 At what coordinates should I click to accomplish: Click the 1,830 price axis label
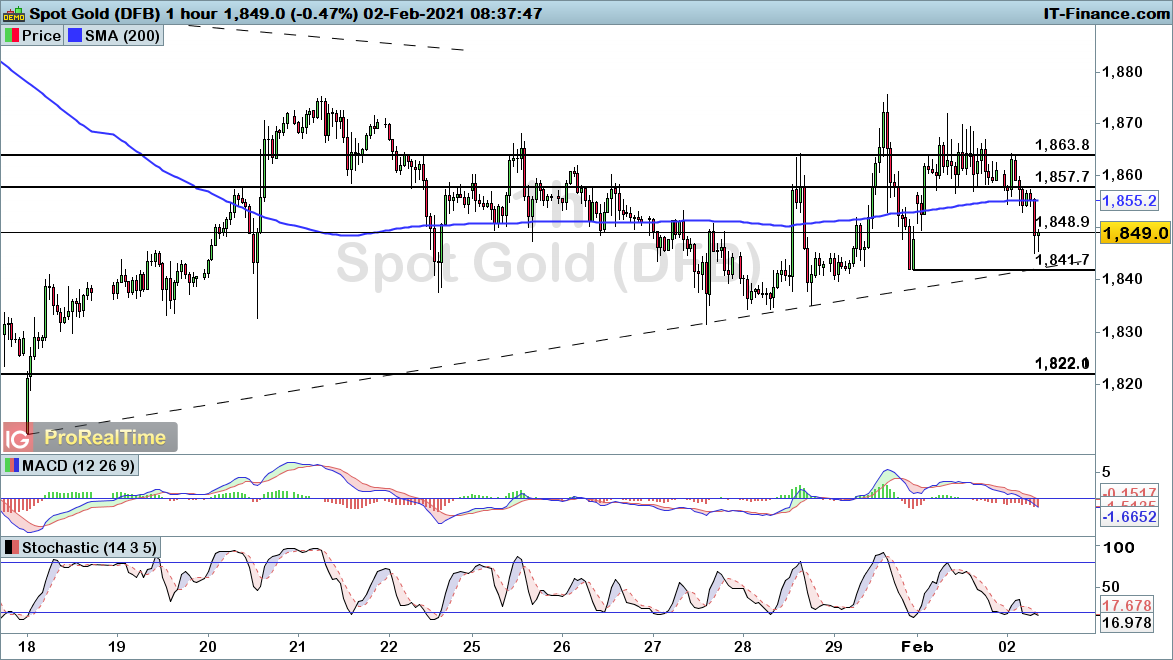[x=1122, y=331]
